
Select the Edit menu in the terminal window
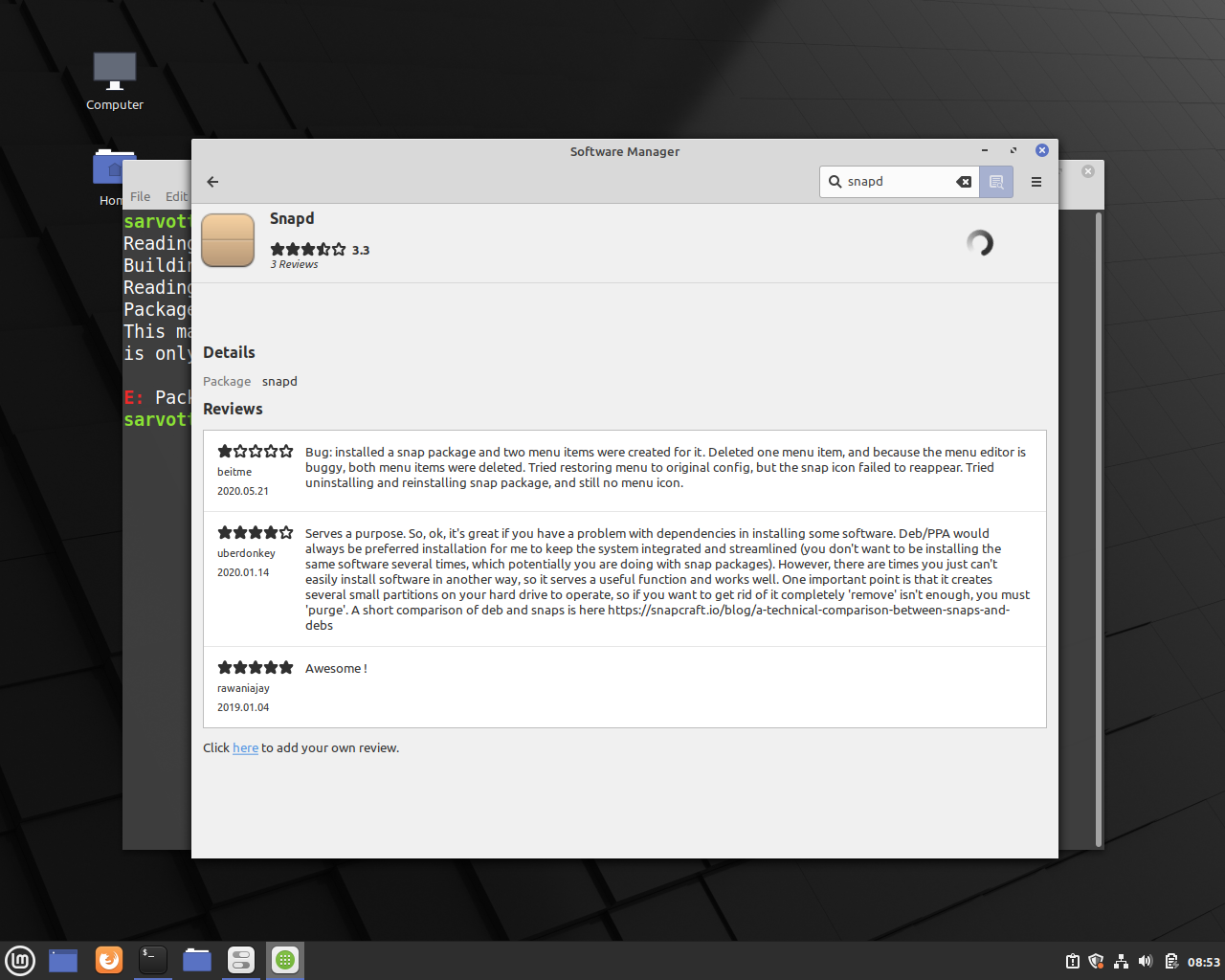pos(176,196)
